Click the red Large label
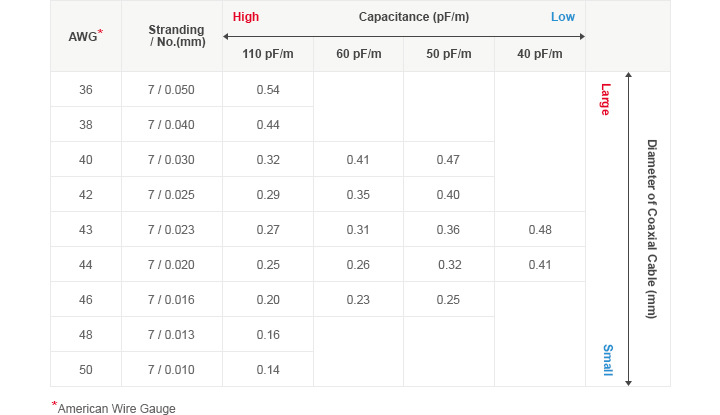Image resolution: width=720 pixels, height=415 pixels. pos(606,100)
